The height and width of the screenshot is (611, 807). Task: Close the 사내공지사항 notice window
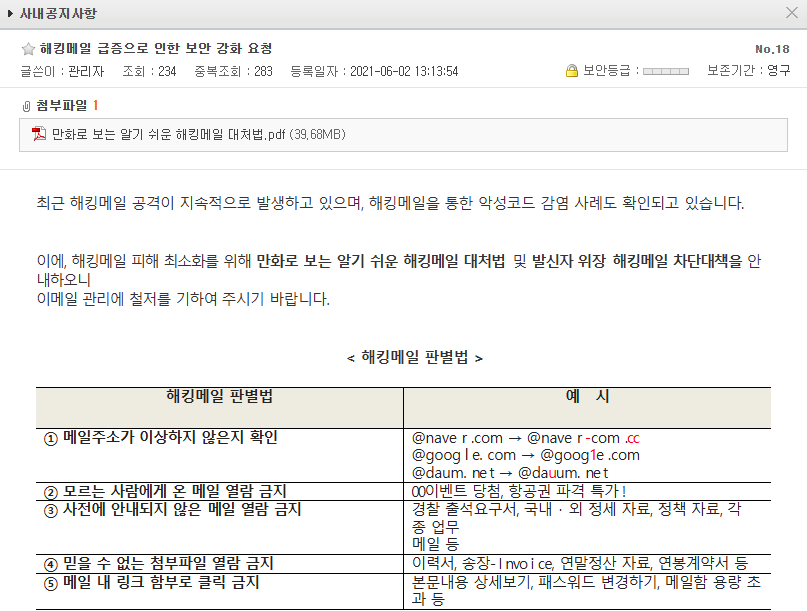click(792, 12)
